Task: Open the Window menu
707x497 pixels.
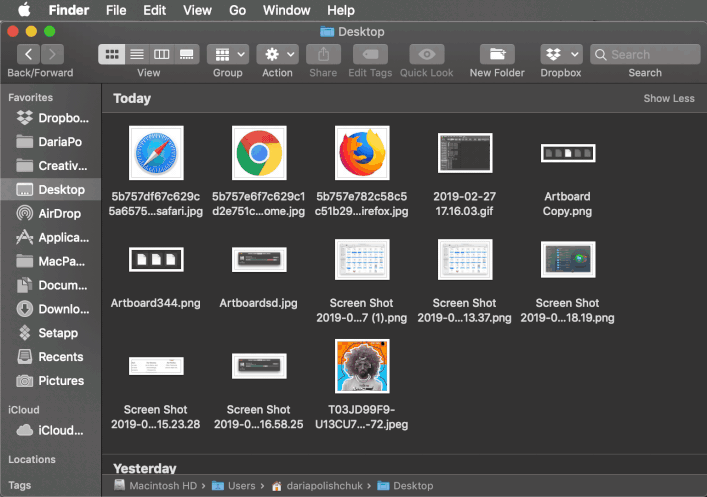Action: coord(286,10)
